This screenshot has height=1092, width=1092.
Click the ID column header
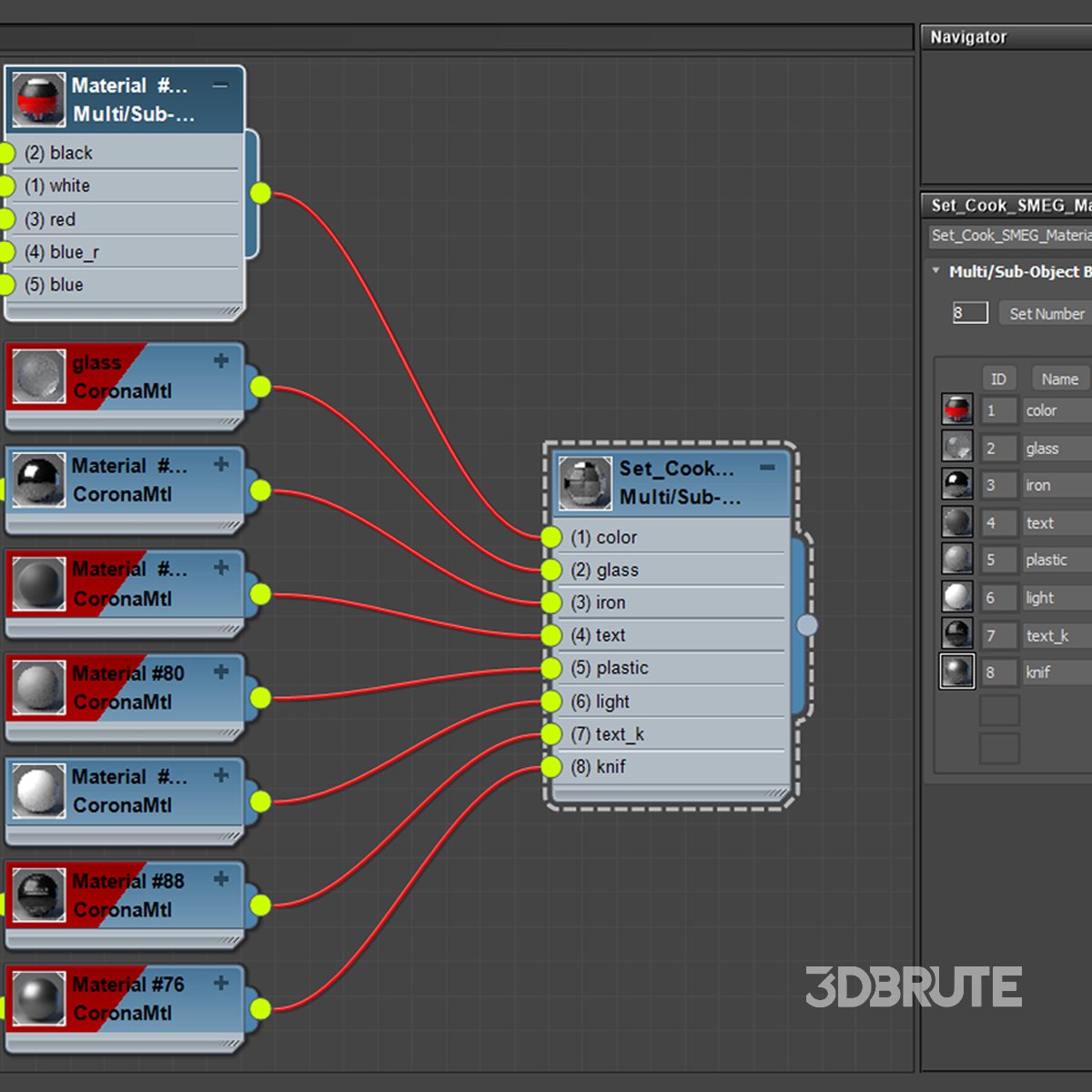998,379
